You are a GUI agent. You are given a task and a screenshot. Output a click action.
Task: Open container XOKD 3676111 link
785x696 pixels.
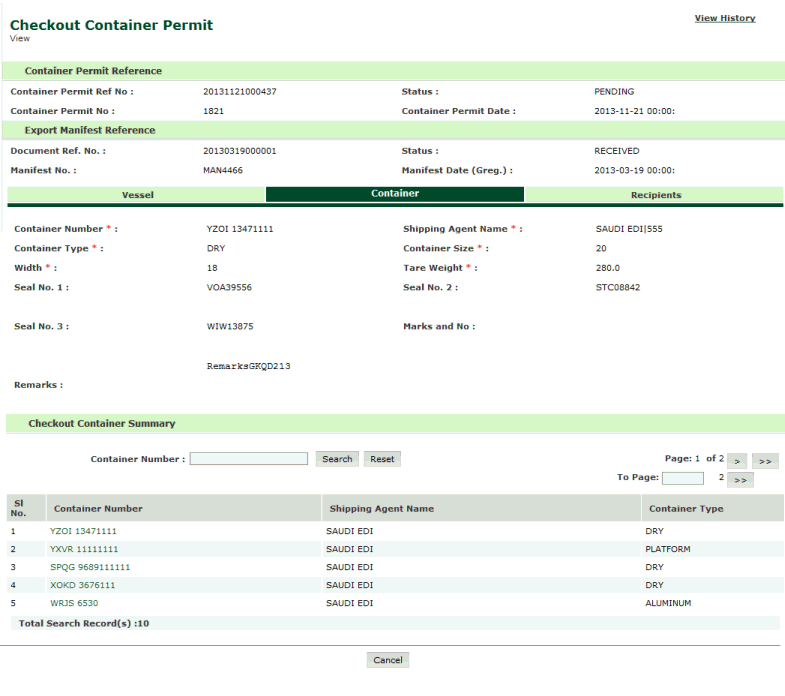coord(81,585)
